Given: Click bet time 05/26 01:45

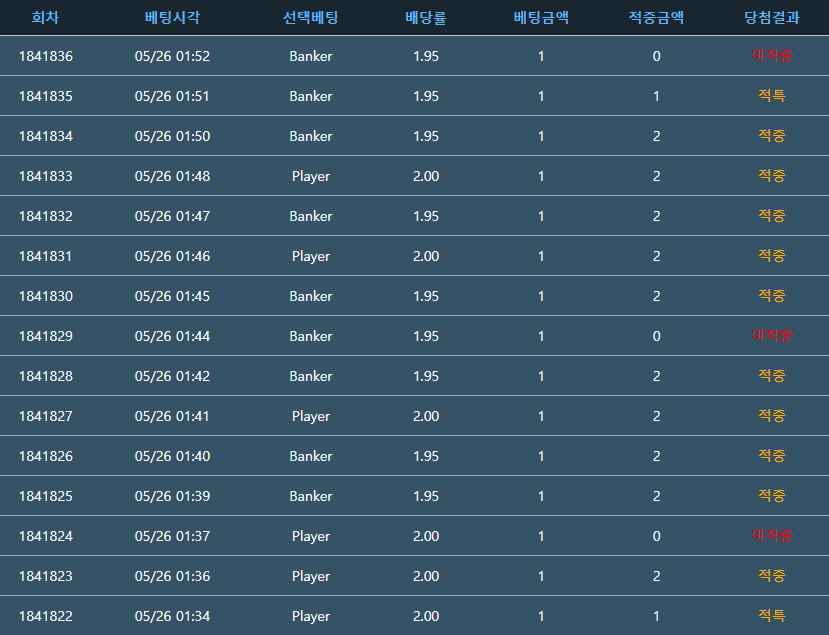Looking at the screenshot, I should pos(172,296).
